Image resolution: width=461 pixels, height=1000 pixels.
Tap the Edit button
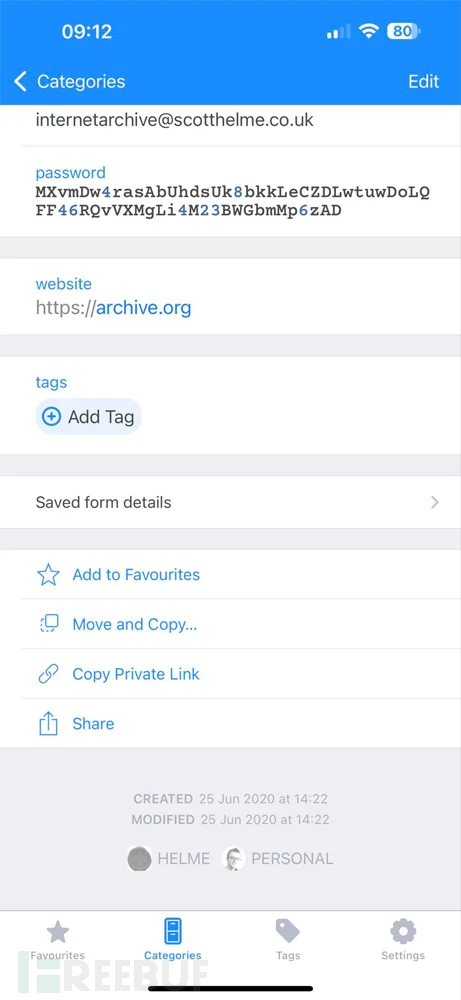[x=423, y=82]
